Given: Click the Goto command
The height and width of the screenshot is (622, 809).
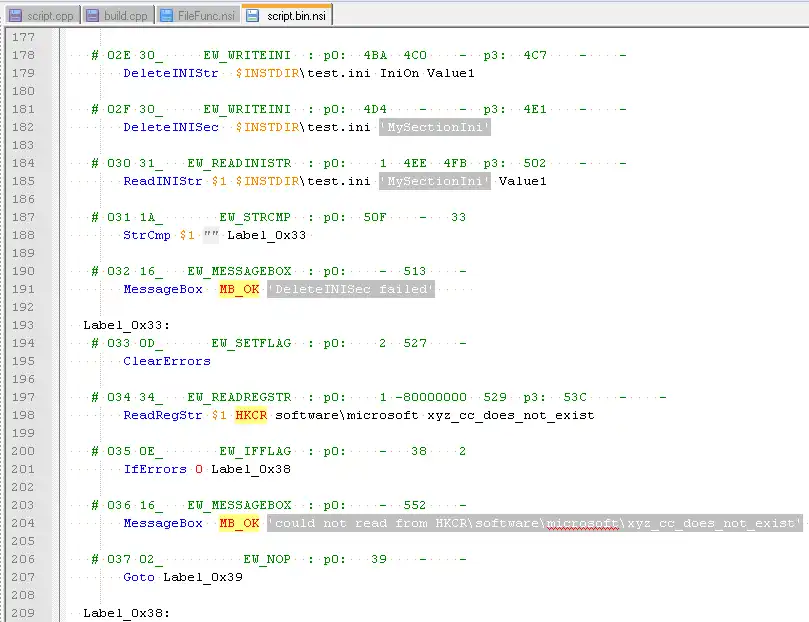Looking at the screenshot, I should (x=139, y=577).
